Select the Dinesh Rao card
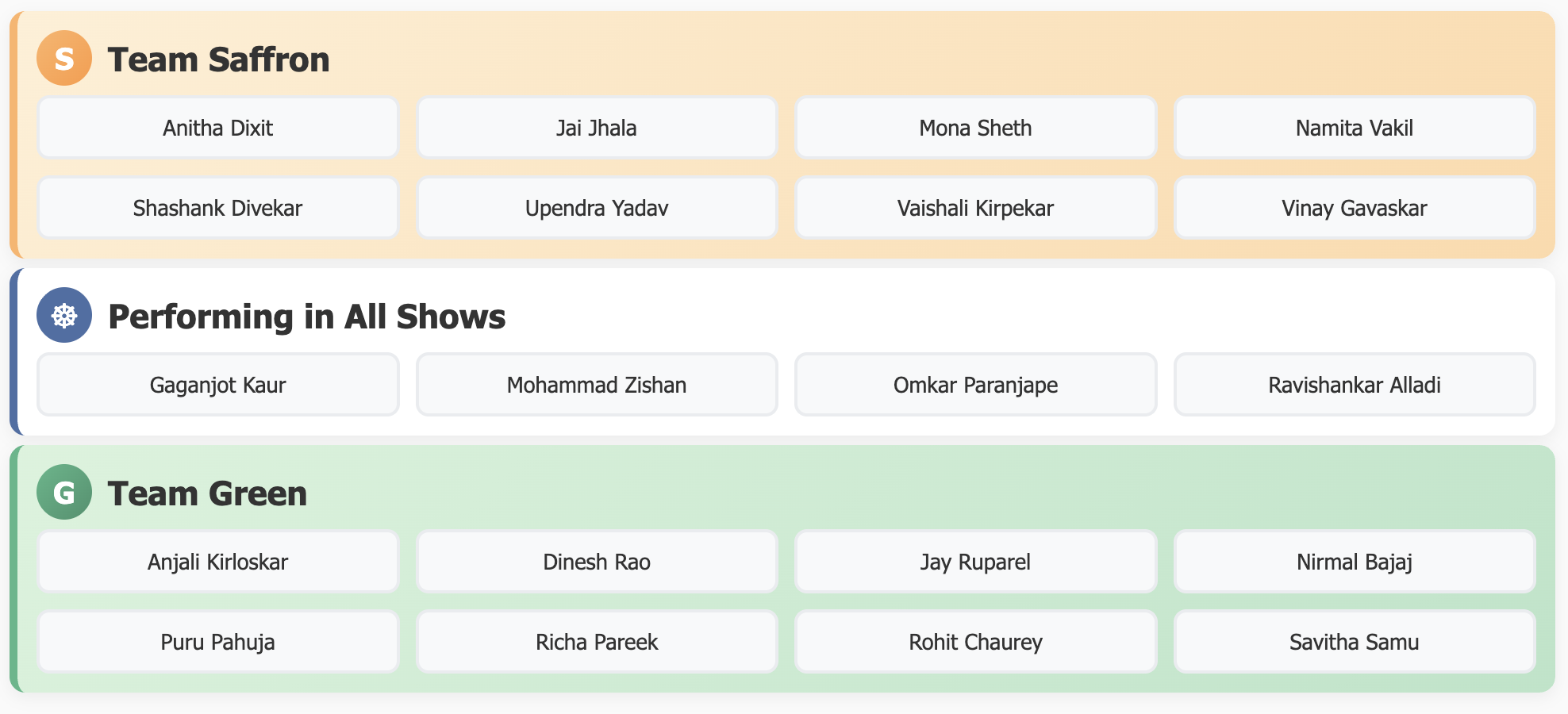The image size is (1568, 714). (x=597, y=562)
